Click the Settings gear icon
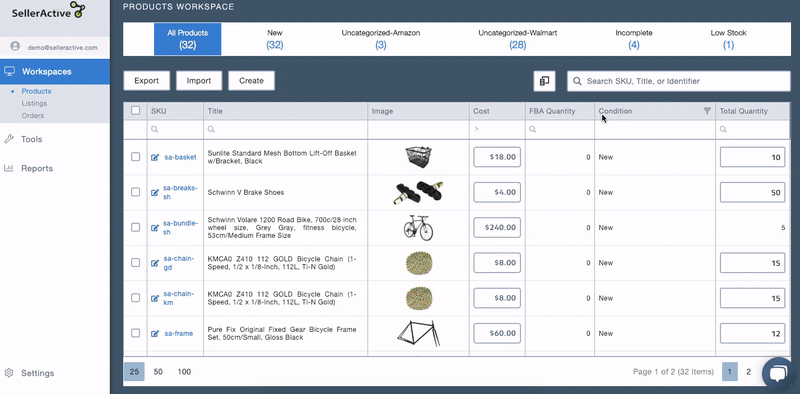800x394 pixels. click(x=9, y=373)
